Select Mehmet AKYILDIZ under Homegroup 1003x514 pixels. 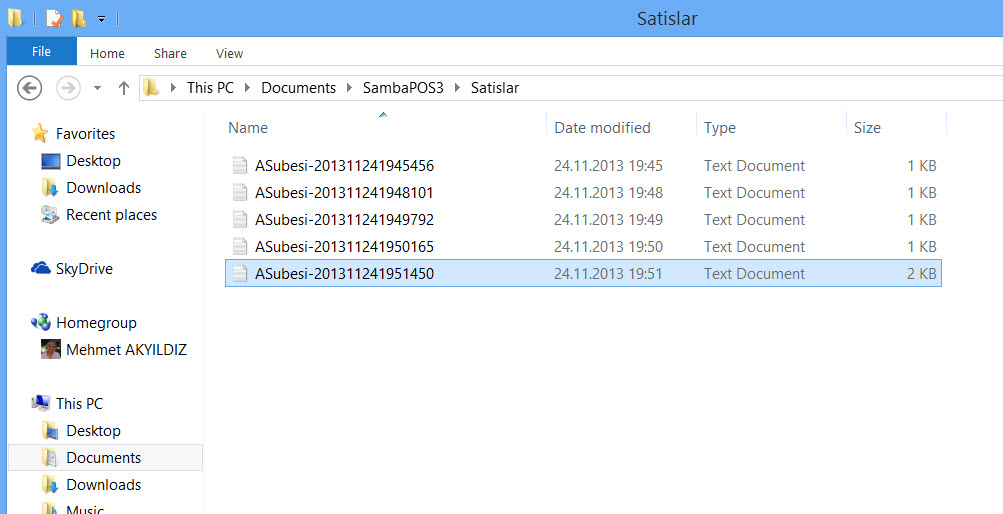126,350
